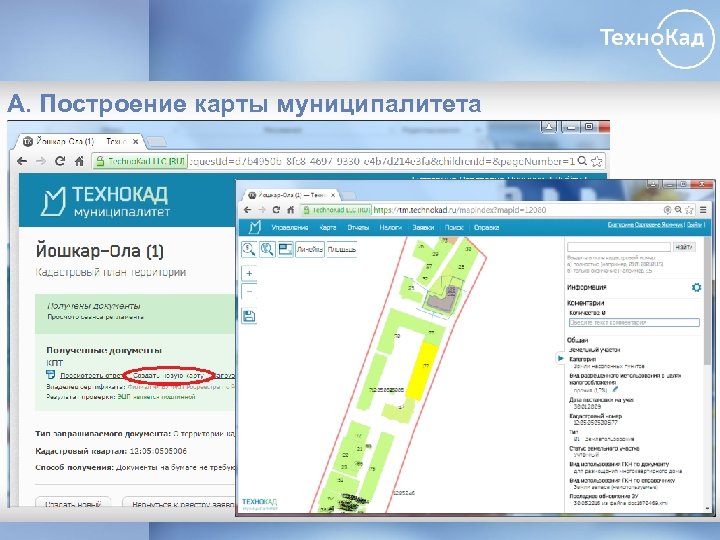The image size is (720, 540).
Task: Click search magnifier in rear address bar
Action: coord(582,161)
